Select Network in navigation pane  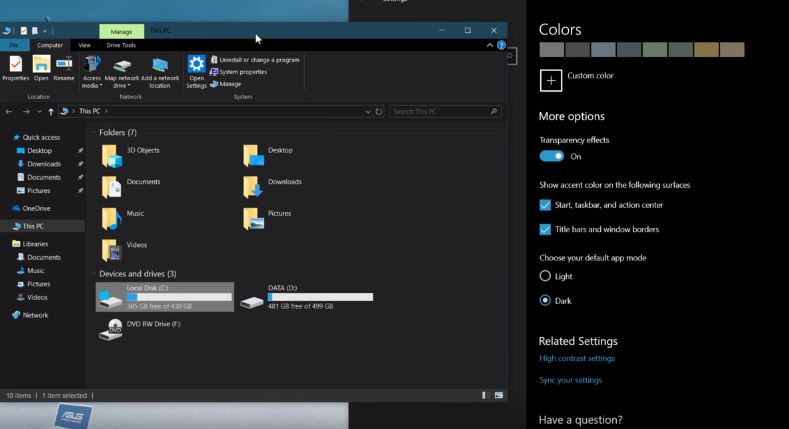pos(30,315)
